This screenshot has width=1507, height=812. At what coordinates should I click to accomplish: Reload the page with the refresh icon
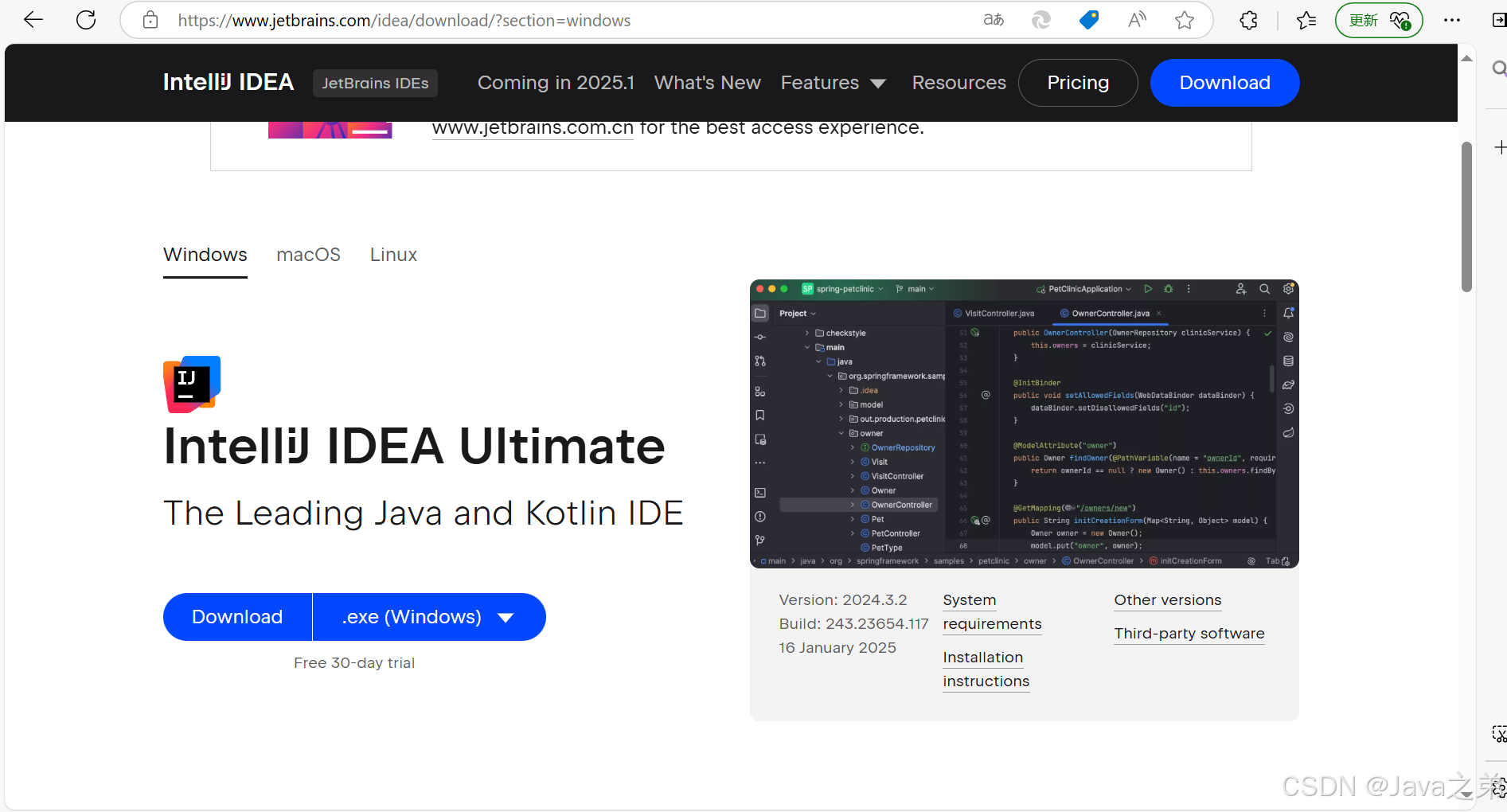point(86,20)
